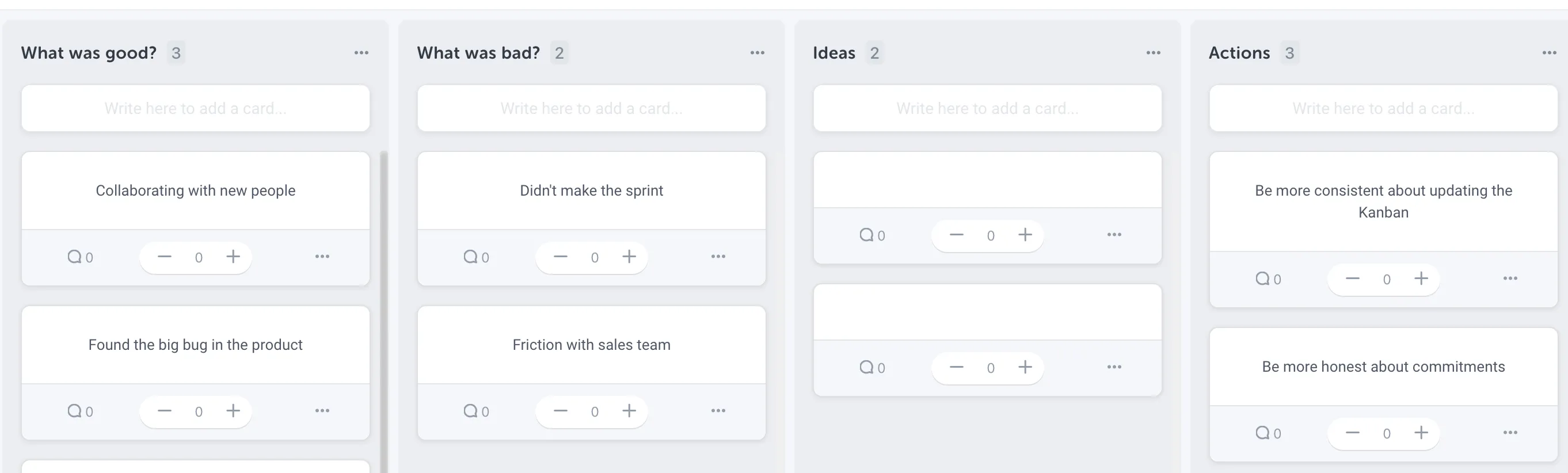1568x473 pixels.
Task: Open the 'Didn't make the sprint' card text
Action: pos(591,190)
